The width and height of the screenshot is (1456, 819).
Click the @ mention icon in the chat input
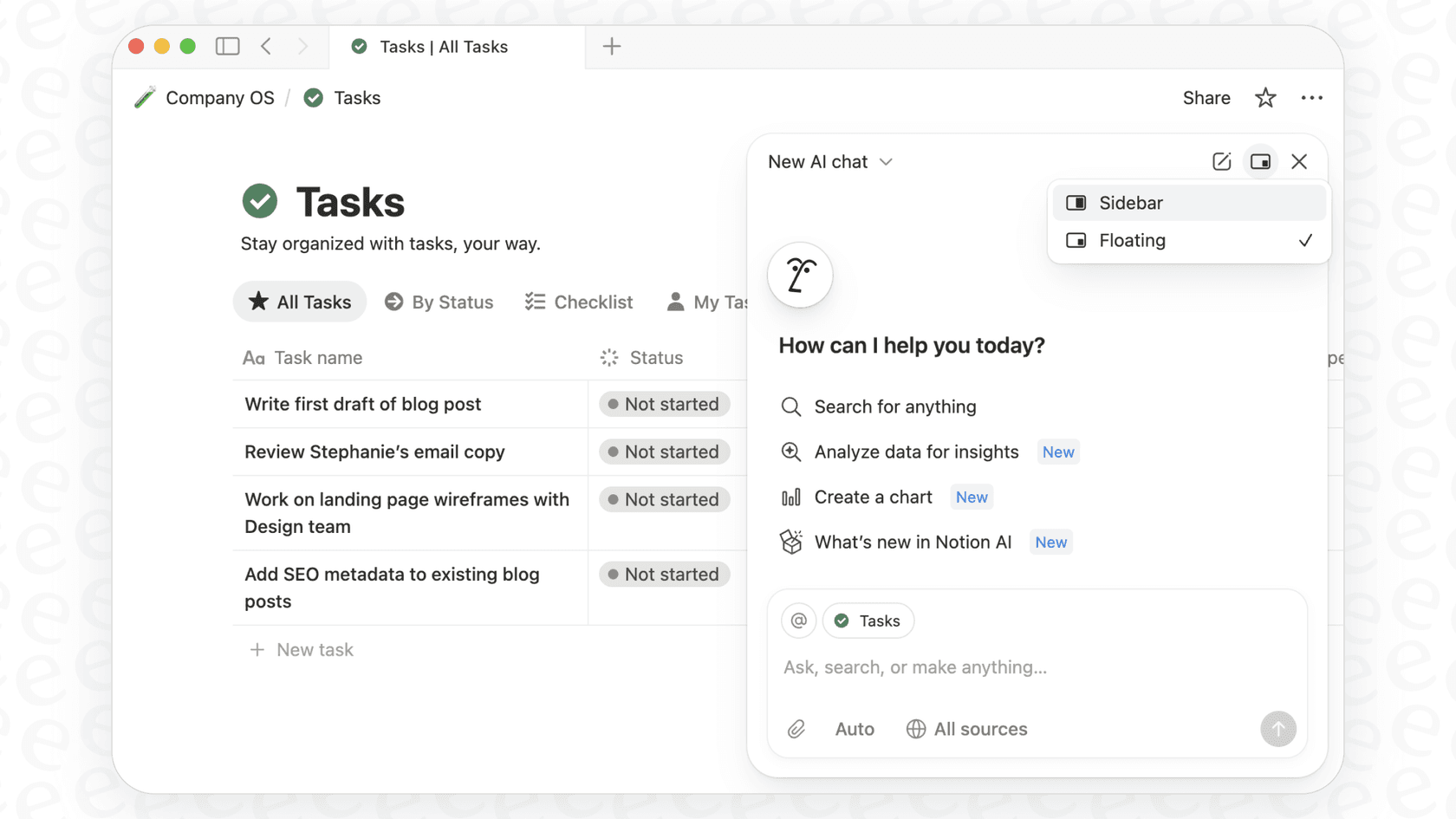pyautogui.click(x=798, y=621)
